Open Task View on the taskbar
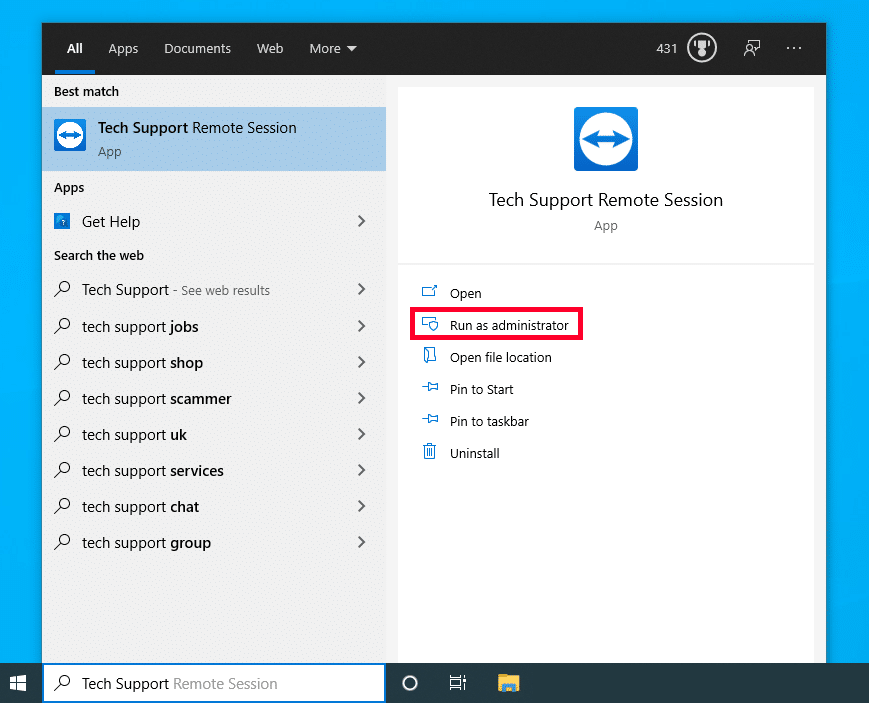Image resolution: width=869 pixels, height=703 pixels. click(457, 683)
